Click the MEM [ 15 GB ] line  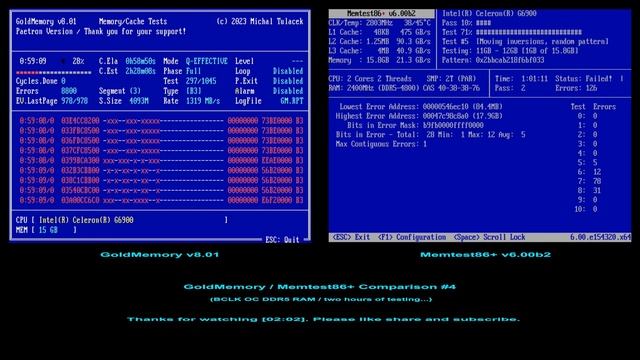tap(46, 230)
